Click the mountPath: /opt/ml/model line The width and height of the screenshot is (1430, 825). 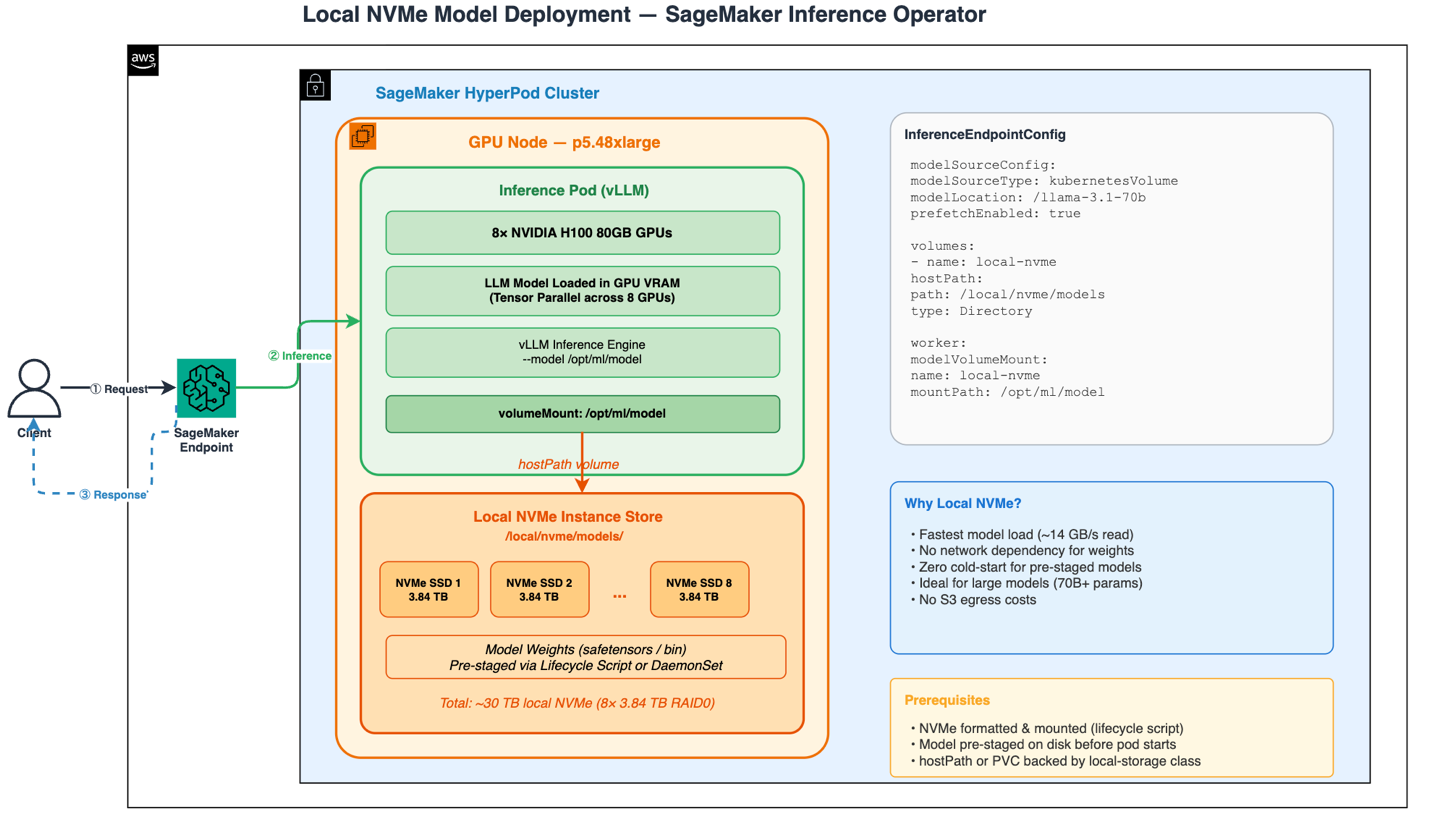tap(1007, 392)
